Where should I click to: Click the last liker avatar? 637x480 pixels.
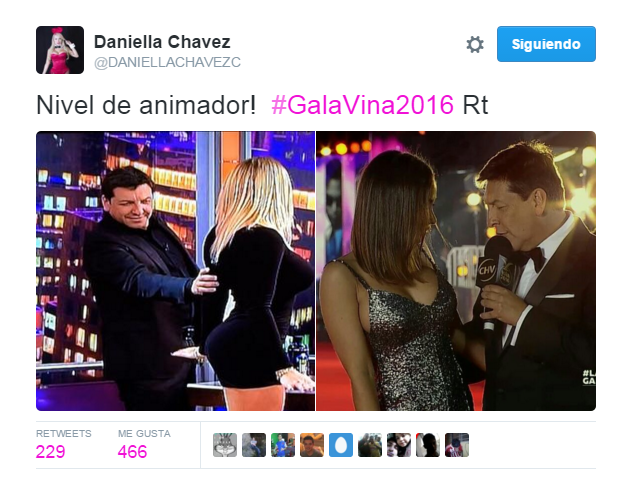(457, 445)
